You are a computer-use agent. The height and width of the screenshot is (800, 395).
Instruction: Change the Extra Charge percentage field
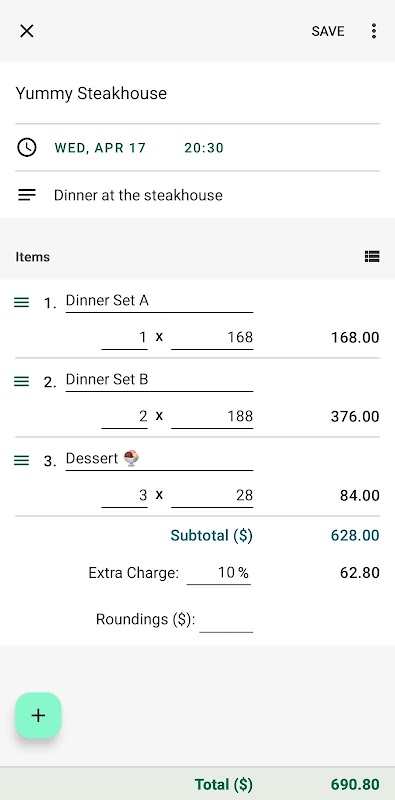[x=219, y=573]
